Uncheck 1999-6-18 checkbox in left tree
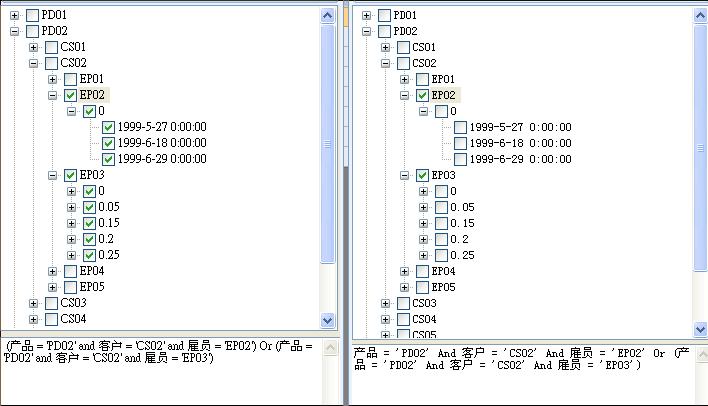This screenshot has height=406, width=708. tap(108, 144)
